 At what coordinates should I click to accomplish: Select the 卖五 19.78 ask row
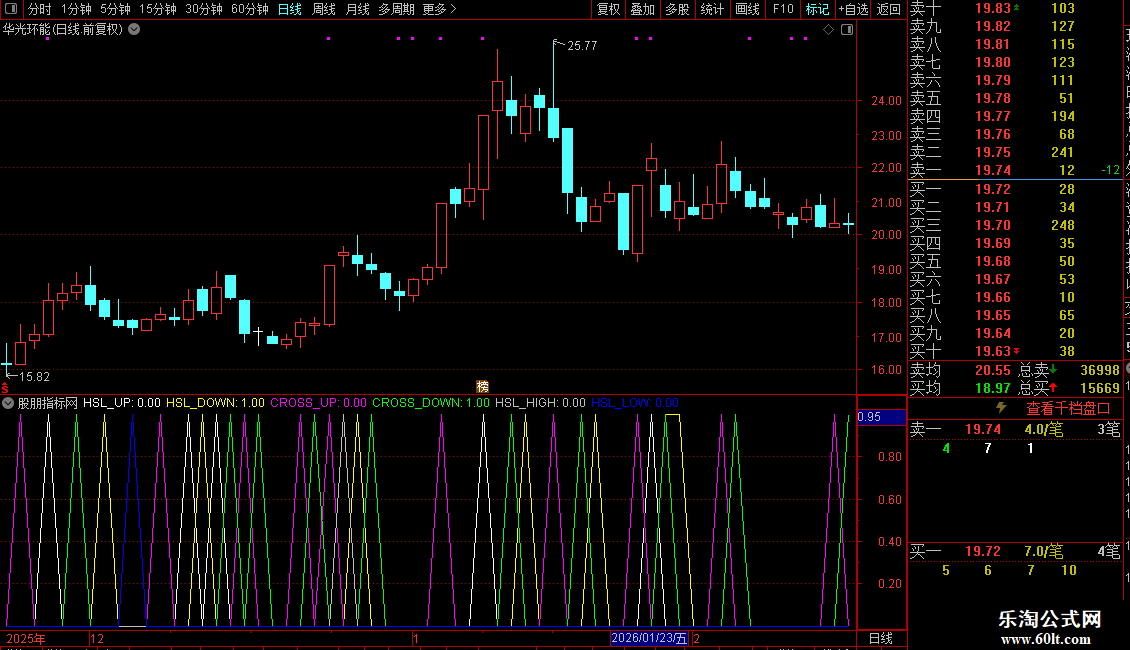point(1015,98)
